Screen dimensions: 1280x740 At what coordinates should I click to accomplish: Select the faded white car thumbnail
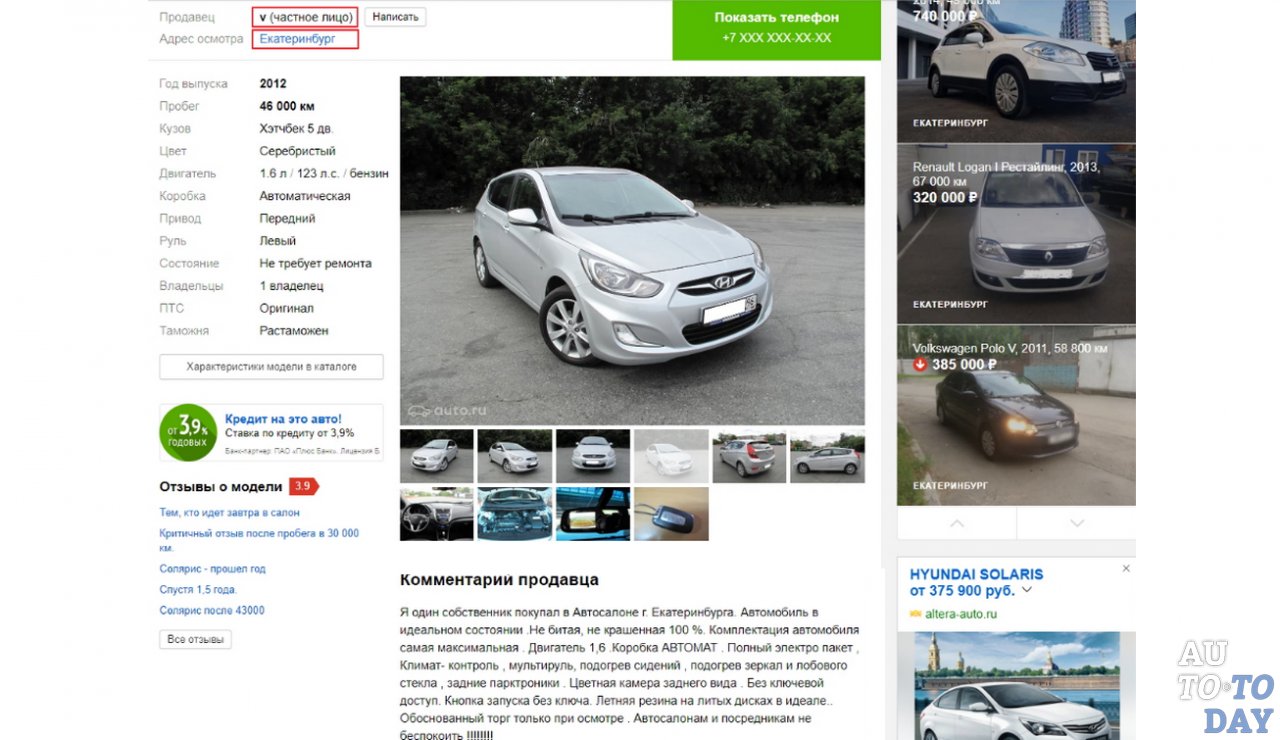pos(671,456)
